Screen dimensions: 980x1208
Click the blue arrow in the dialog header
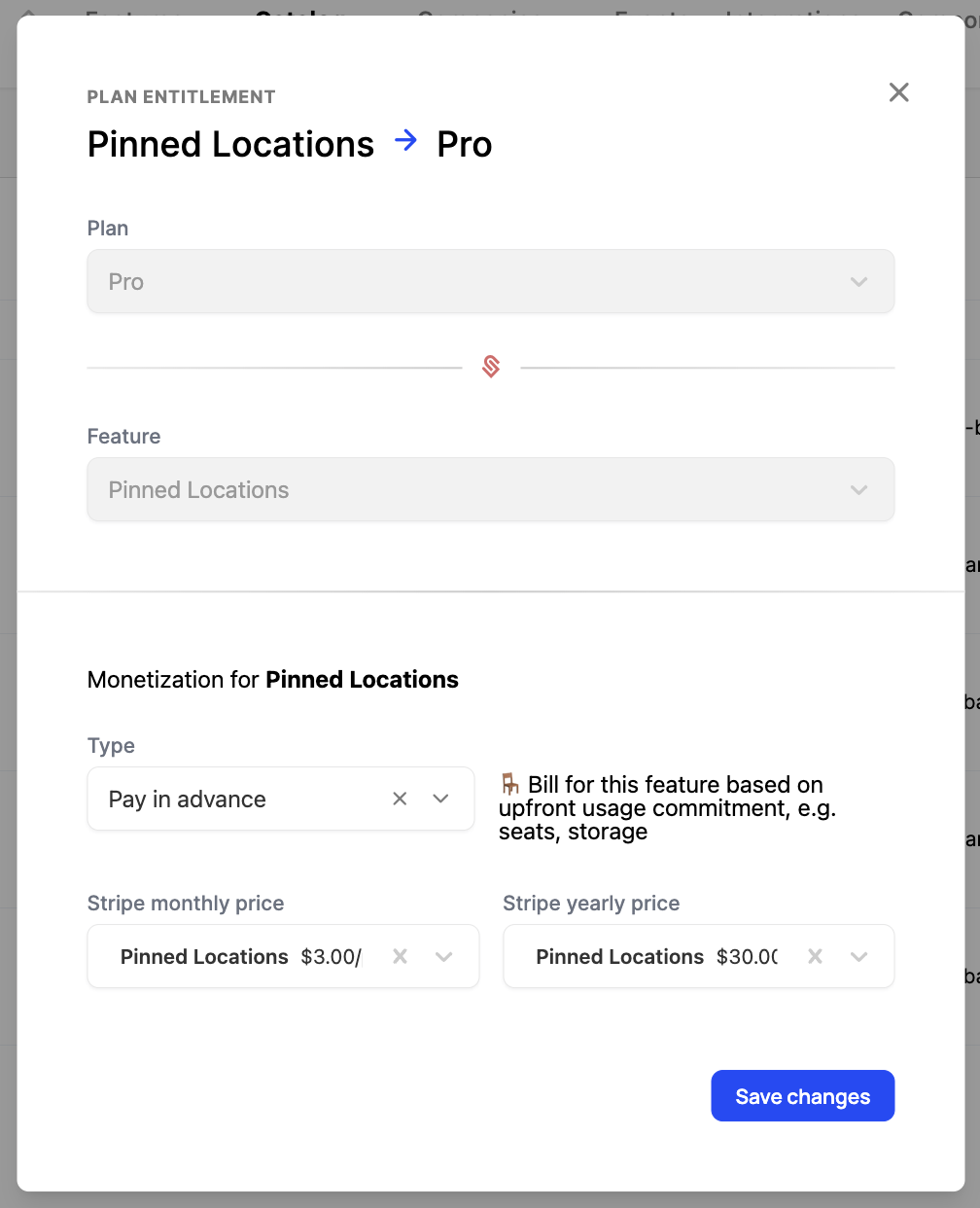pos(405,142)
